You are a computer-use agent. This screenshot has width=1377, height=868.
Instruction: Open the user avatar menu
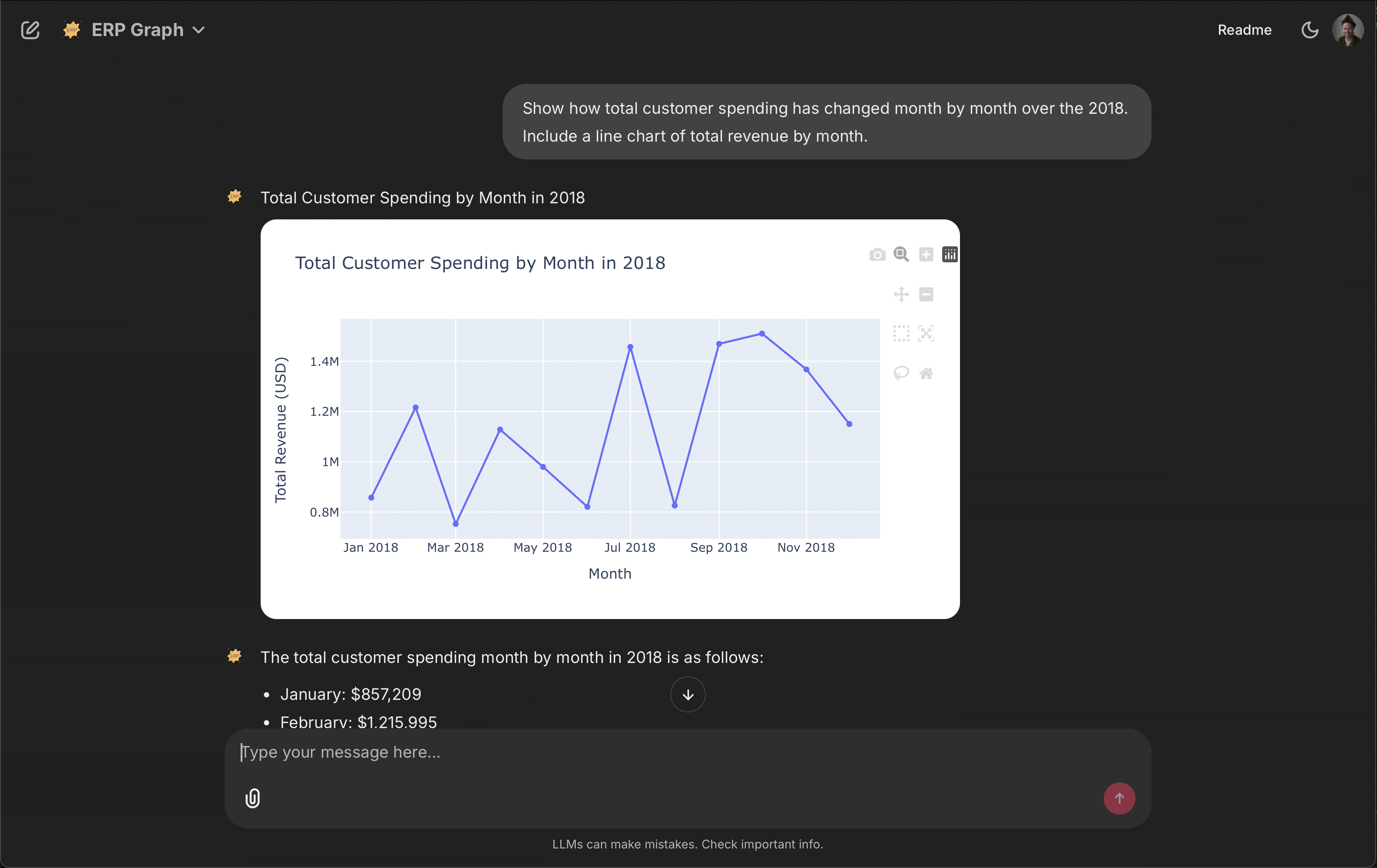point(1348,30)
